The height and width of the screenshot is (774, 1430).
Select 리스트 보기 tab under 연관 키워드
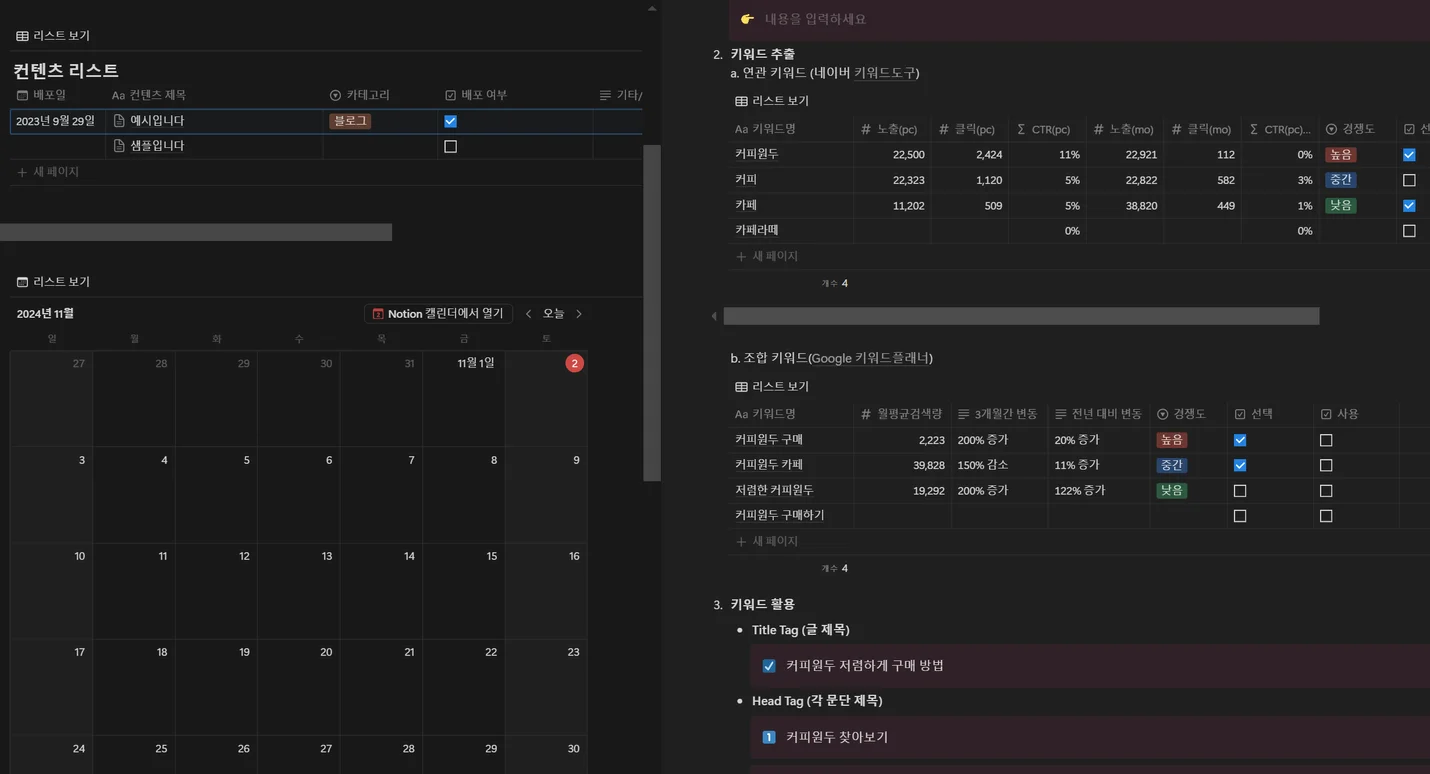[772, 101]
